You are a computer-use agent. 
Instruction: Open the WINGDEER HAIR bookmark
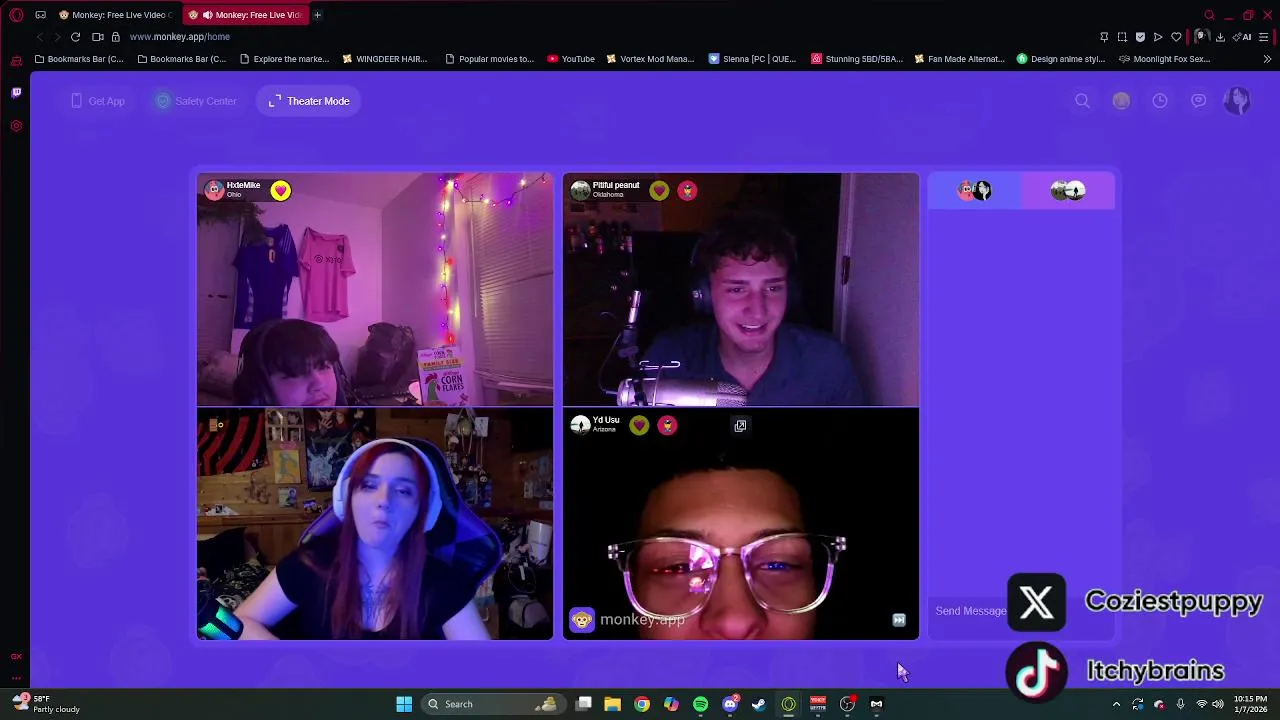coord(385,59)
